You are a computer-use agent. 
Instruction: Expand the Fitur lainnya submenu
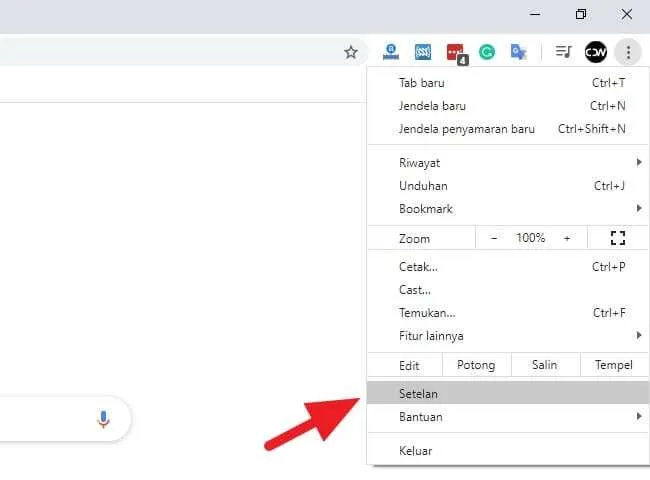(x=508, y=336)
